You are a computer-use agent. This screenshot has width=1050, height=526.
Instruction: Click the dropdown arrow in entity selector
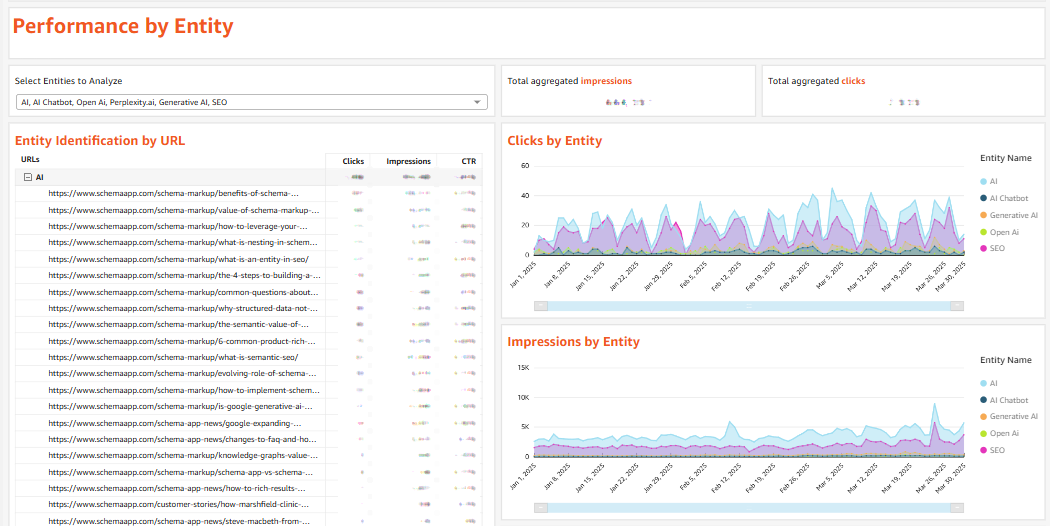(477, 102)
